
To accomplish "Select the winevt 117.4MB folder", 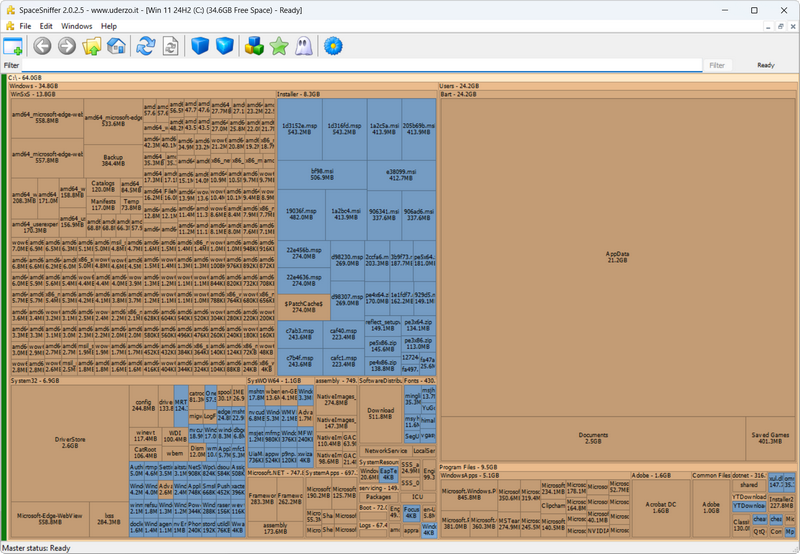I will [x=145, y=436].
